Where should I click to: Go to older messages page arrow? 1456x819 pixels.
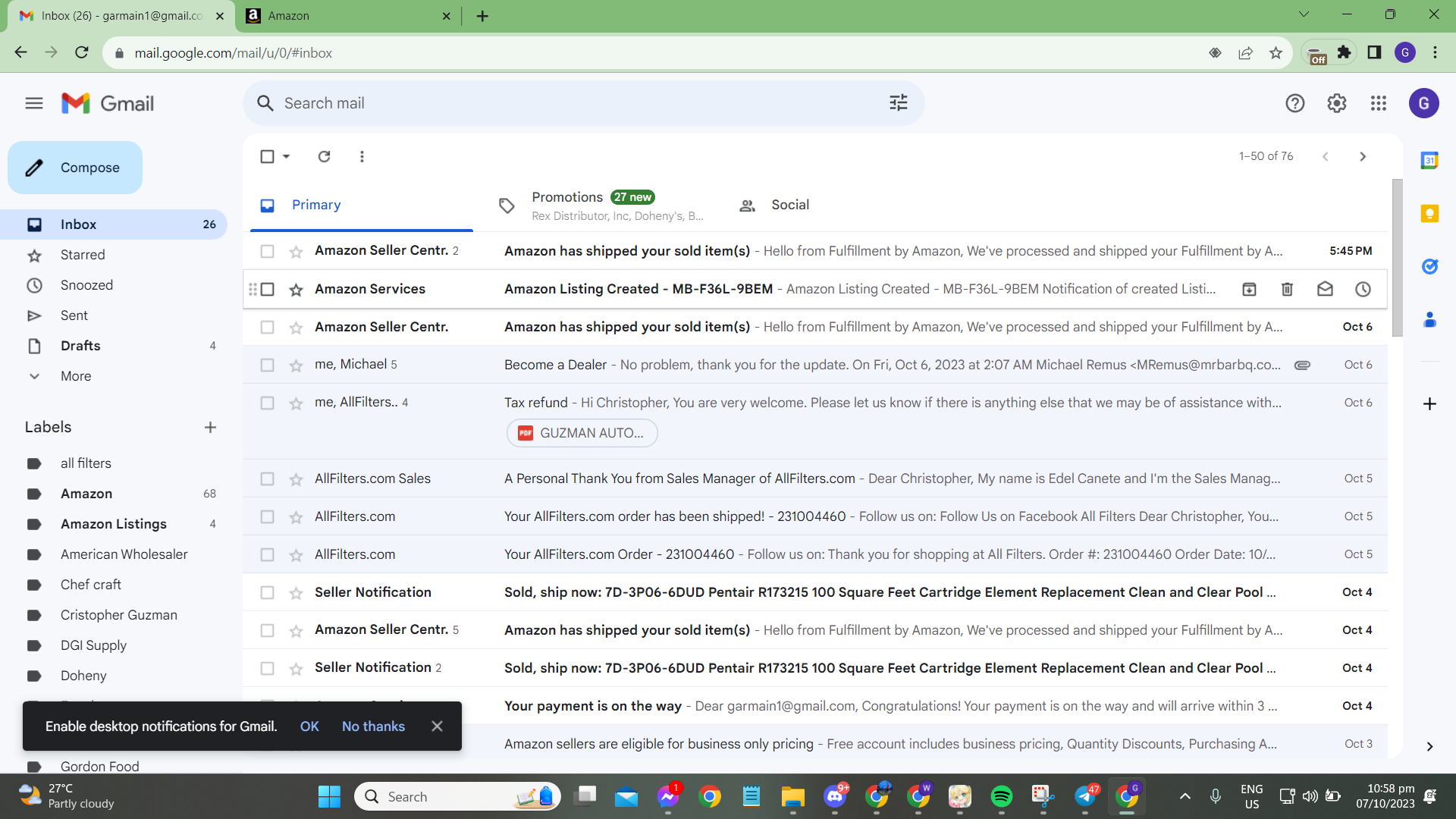click(1363, 156)
